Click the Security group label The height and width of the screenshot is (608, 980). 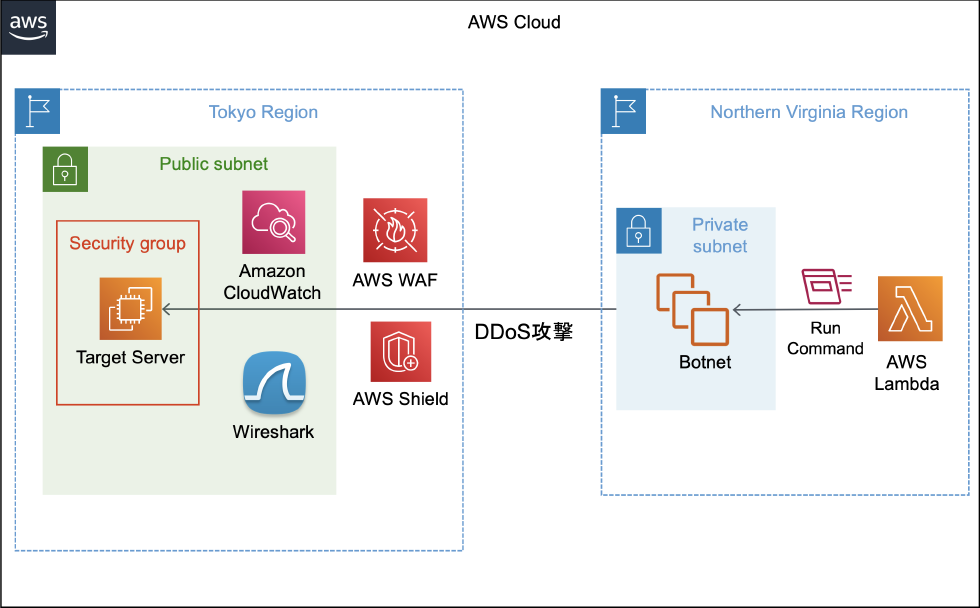tap(128, 243)
